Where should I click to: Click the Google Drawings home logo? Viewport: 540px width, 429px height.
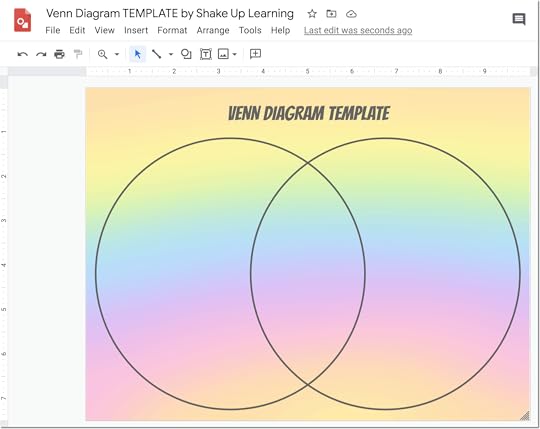tap(22, 20)
